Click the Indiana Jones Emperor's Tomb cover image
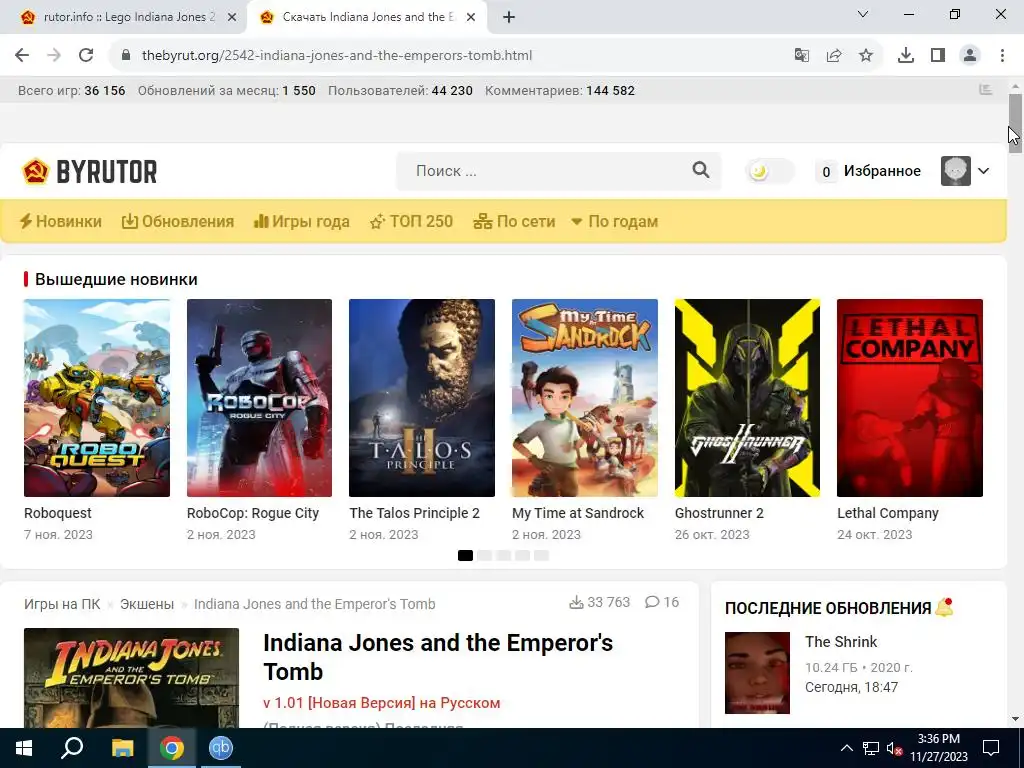1024x768 pixels. (131, 678)
